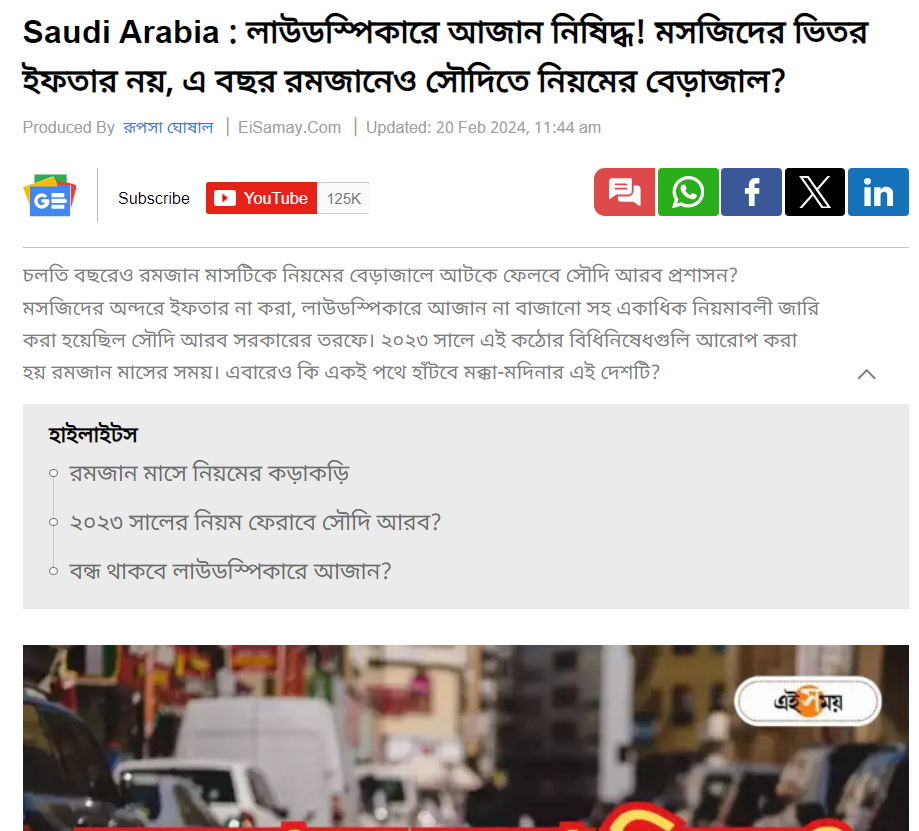Image resolution: width=919 pixels, height=831 pixels.
Task: Open the article image thumbnail
Action: (466, 738)
